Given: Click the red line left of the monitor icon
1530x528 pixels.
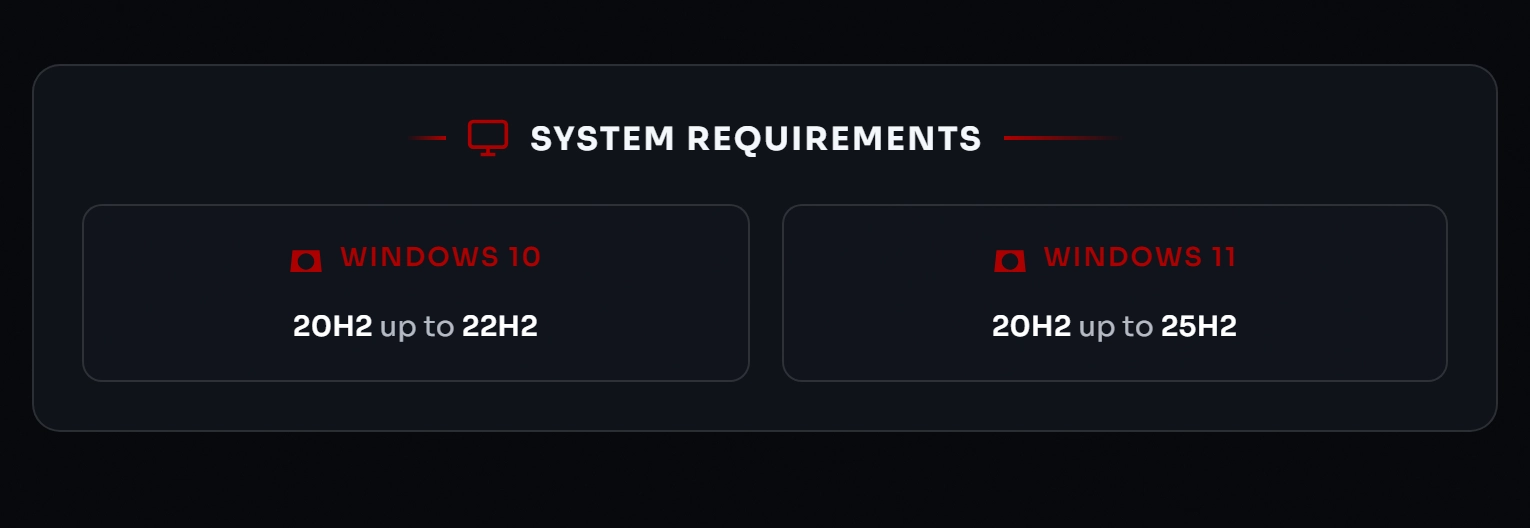Looking at the screenshot, I should 430,138.
